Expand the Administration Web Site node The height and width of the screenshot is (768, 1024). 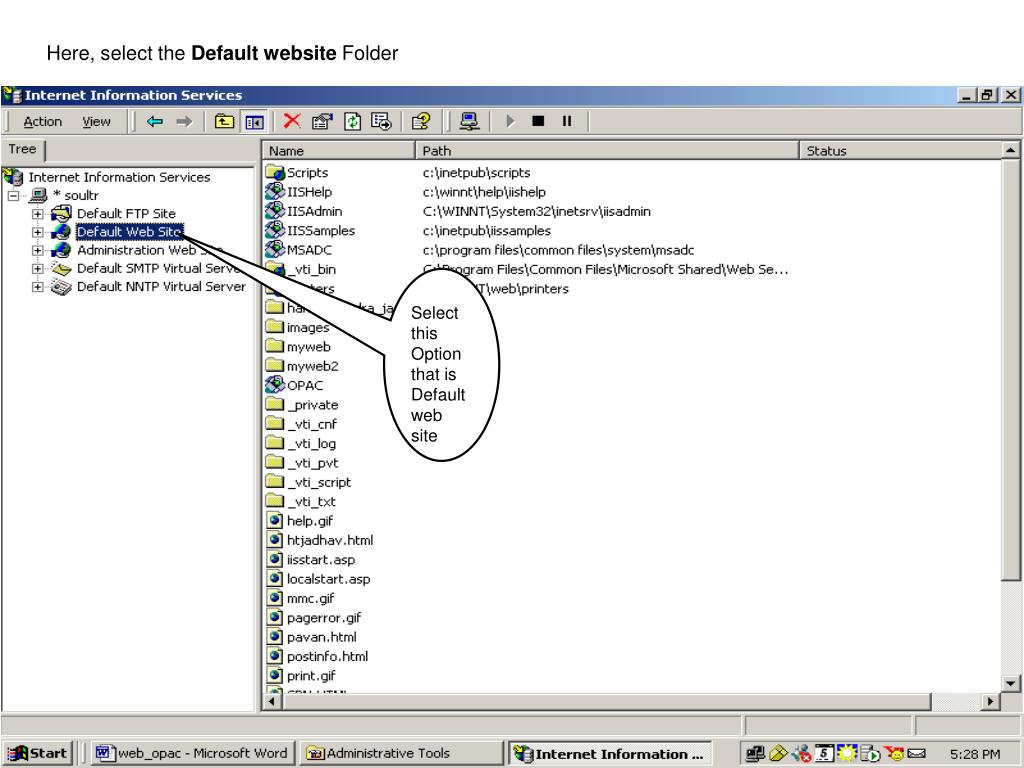(38, 250)
